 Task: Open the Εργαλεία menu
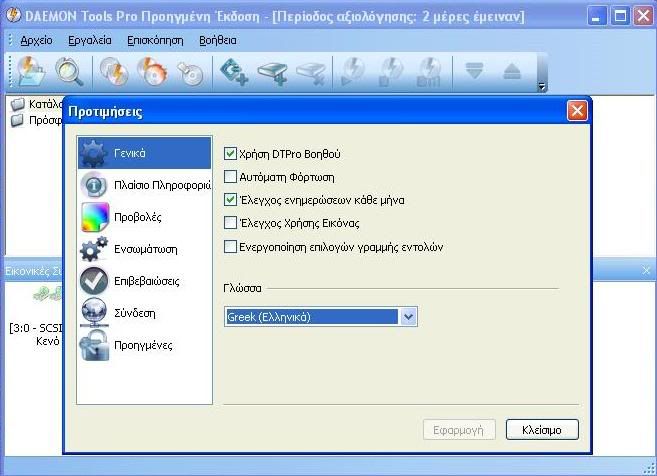(90, 40)
